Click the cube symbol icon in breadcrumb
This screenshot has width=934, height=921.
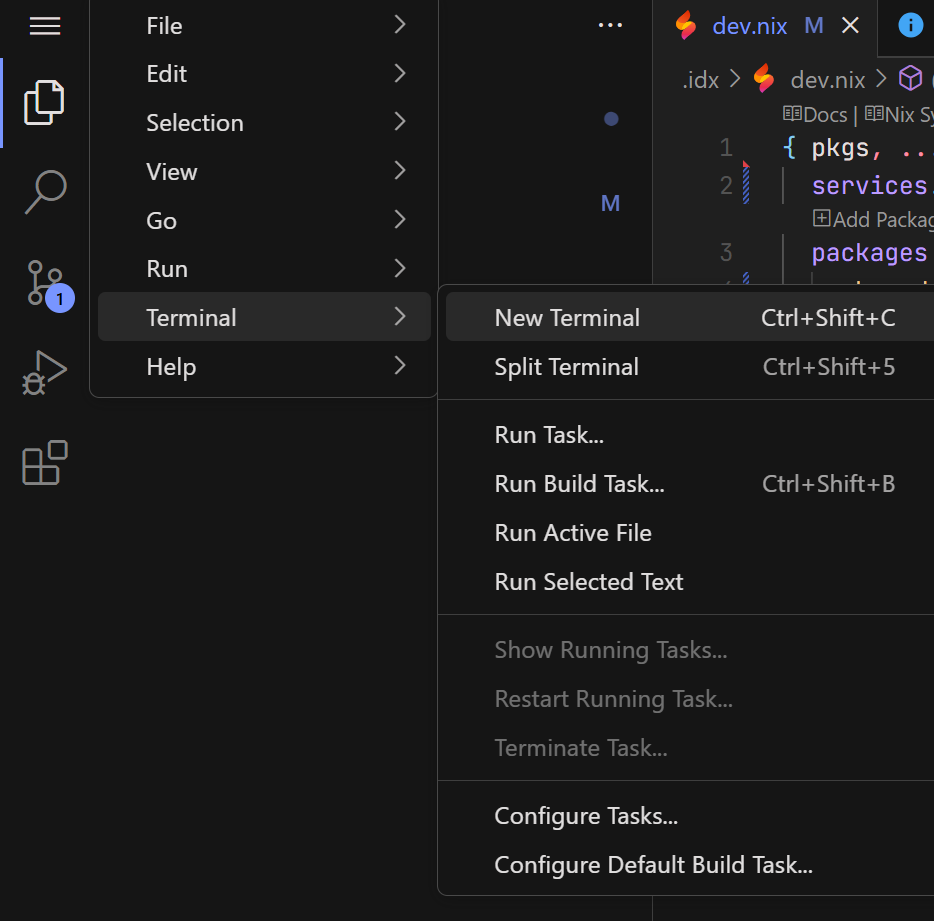click(910, 79)
